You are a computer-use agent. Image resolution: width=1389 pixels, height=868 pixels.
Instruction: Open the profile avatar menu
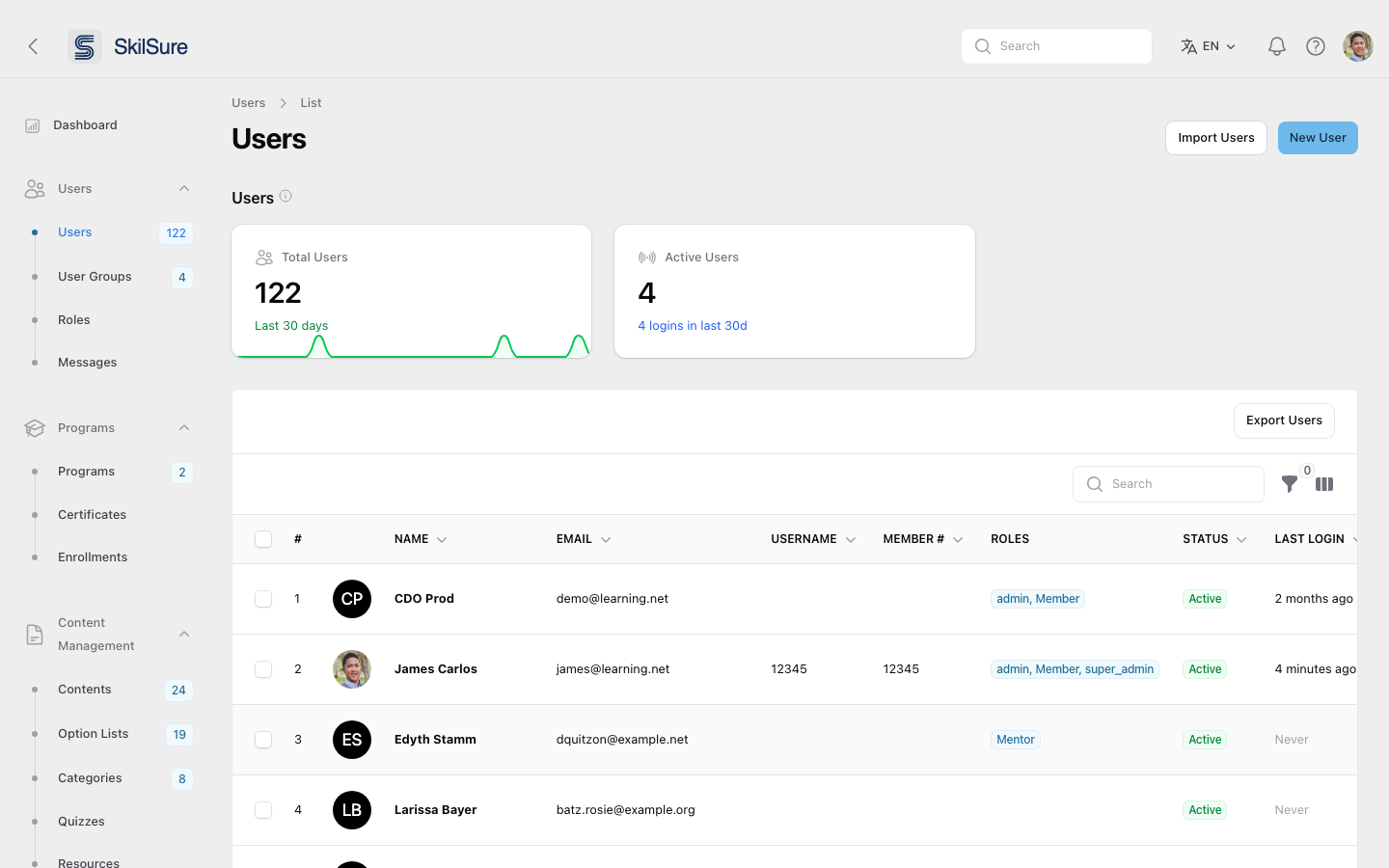point(1358,46)
